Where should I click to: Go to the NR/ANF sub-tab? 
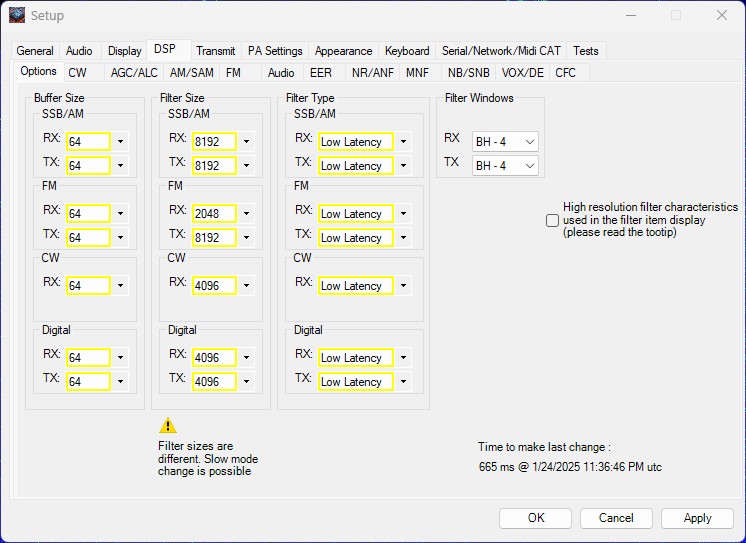372,73
